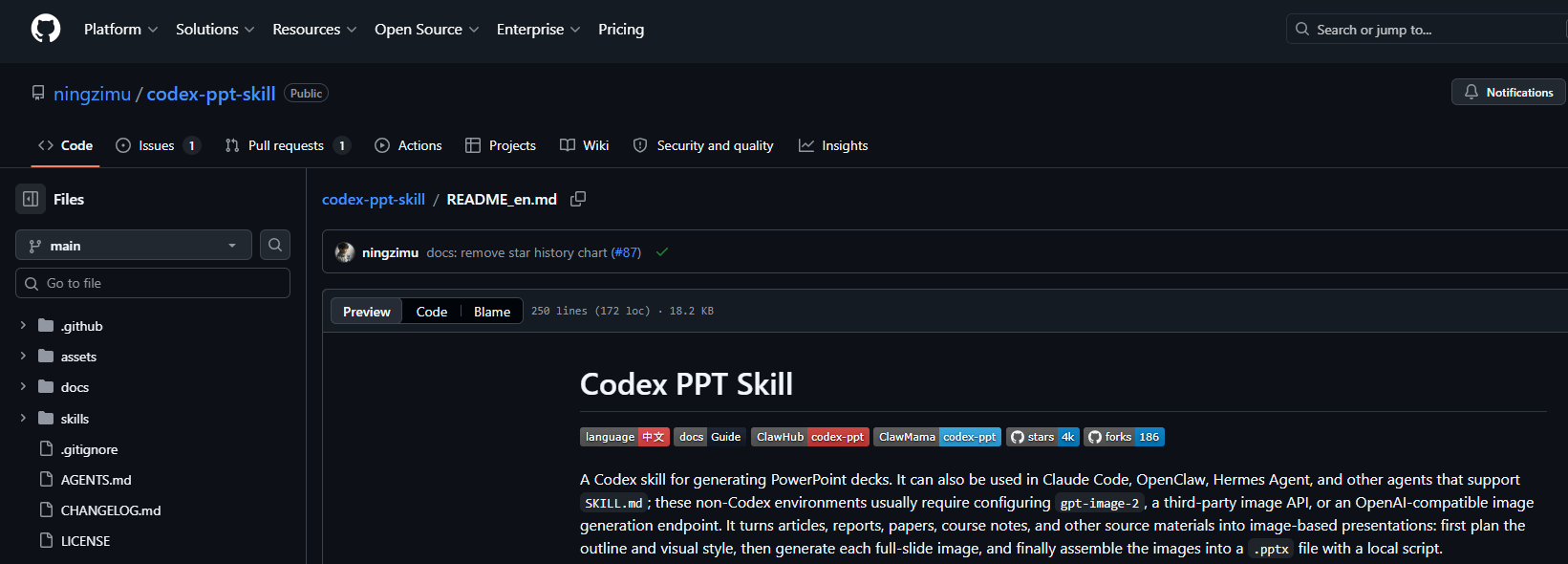This screenshot has width=1568, height=564.
Task: Open the ningzimu owner profile link
Action: pos(92,94)
